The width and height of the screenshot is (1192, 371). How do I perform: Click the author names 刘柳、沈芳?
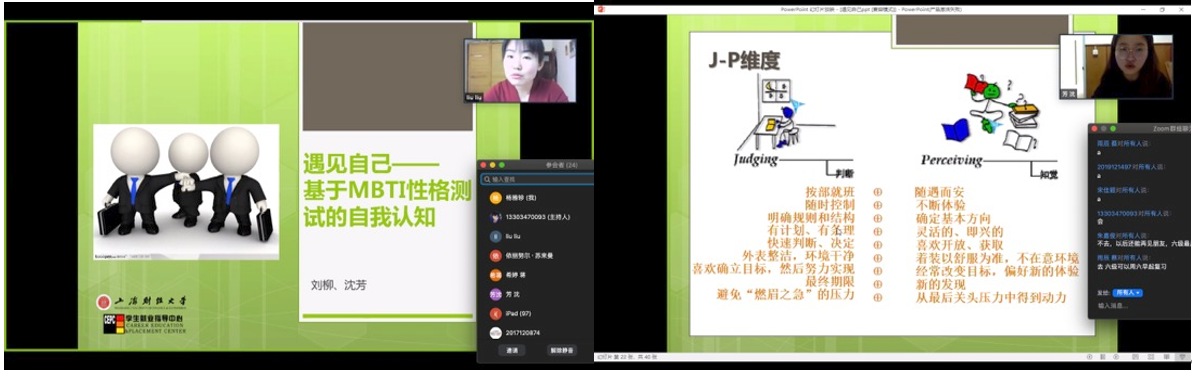point(339,284)
